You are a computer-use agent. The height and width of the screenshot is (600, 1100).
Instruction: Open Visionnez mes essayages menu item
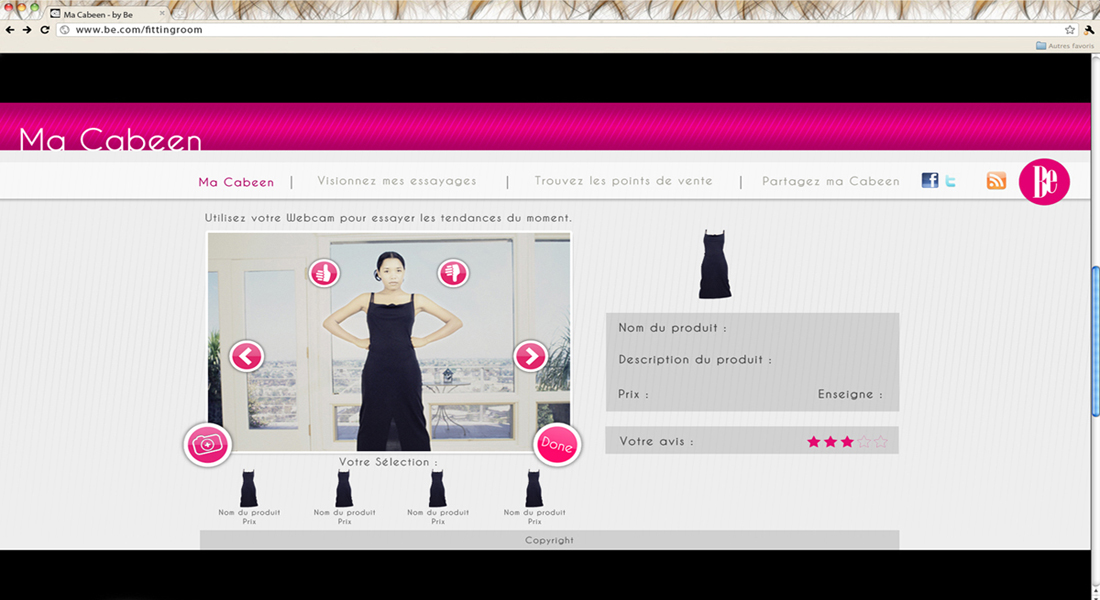point(396,181)
